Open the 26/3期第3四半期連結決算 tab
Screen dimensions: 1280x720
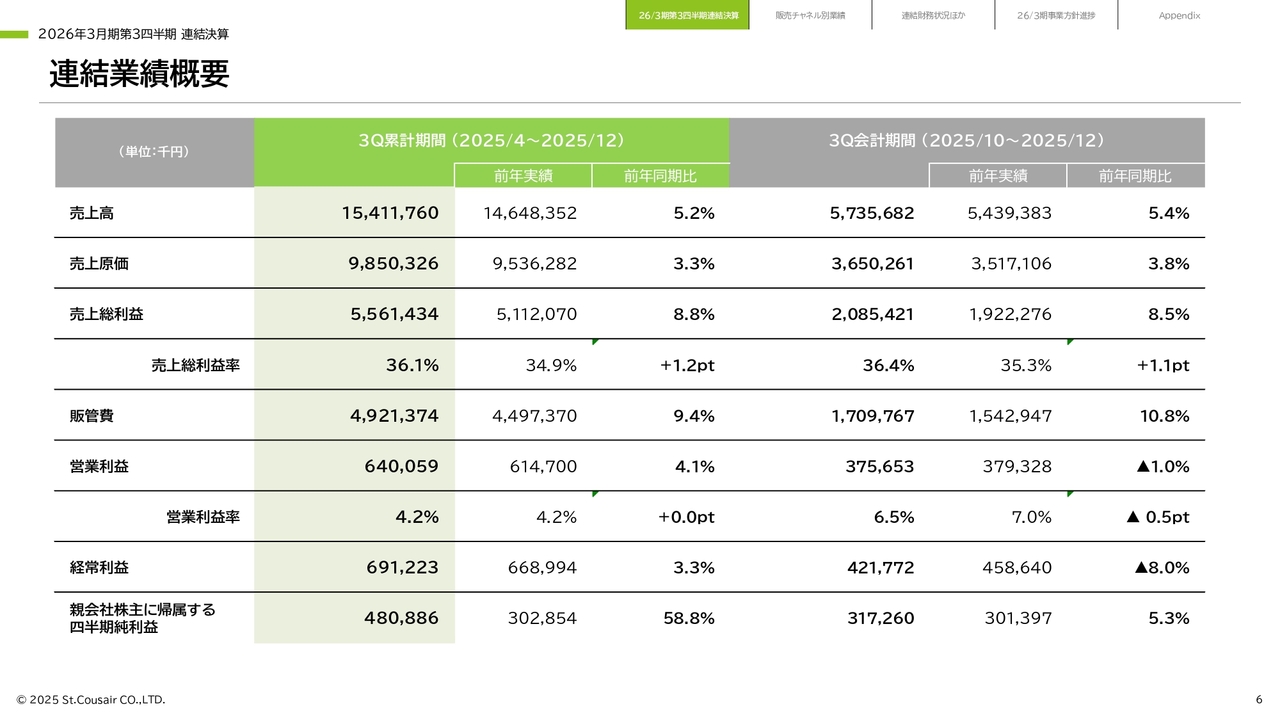coord(688,15)
